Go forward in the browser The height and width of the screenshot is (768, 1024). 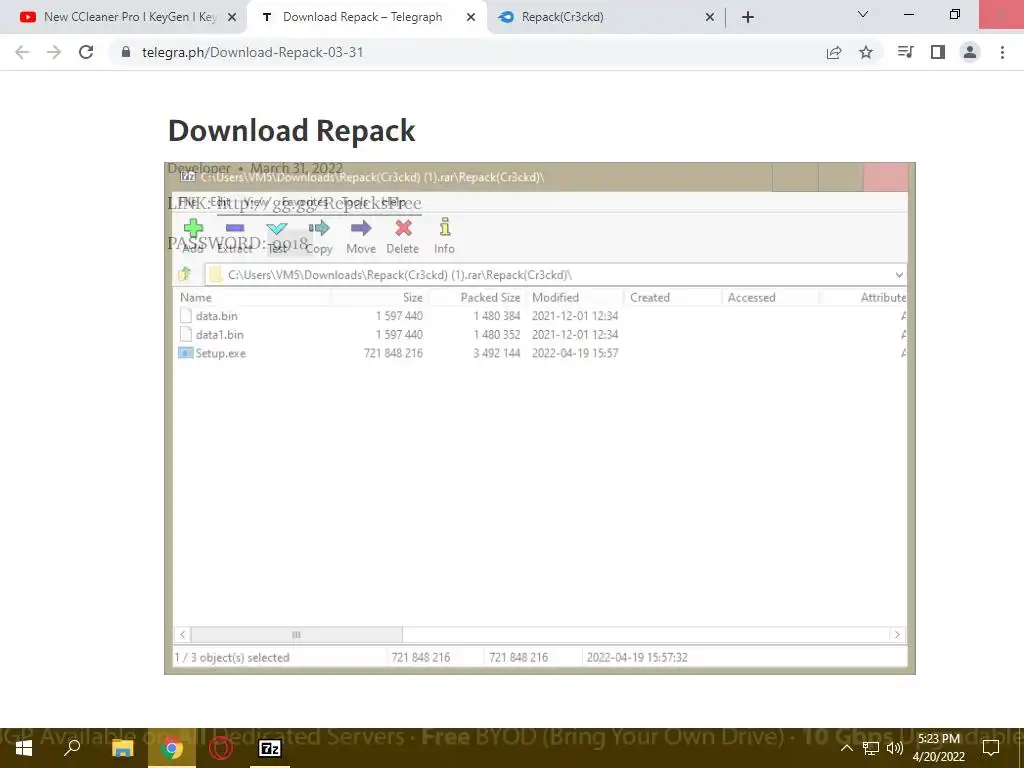tap(54, 52)
